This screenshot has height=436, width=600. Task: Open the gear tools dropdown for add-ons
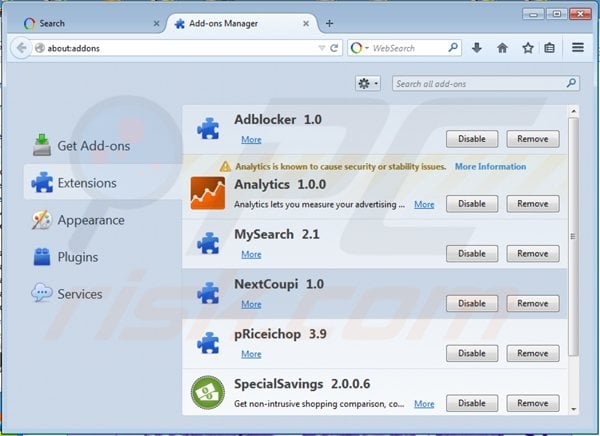[x=368, y=83]
